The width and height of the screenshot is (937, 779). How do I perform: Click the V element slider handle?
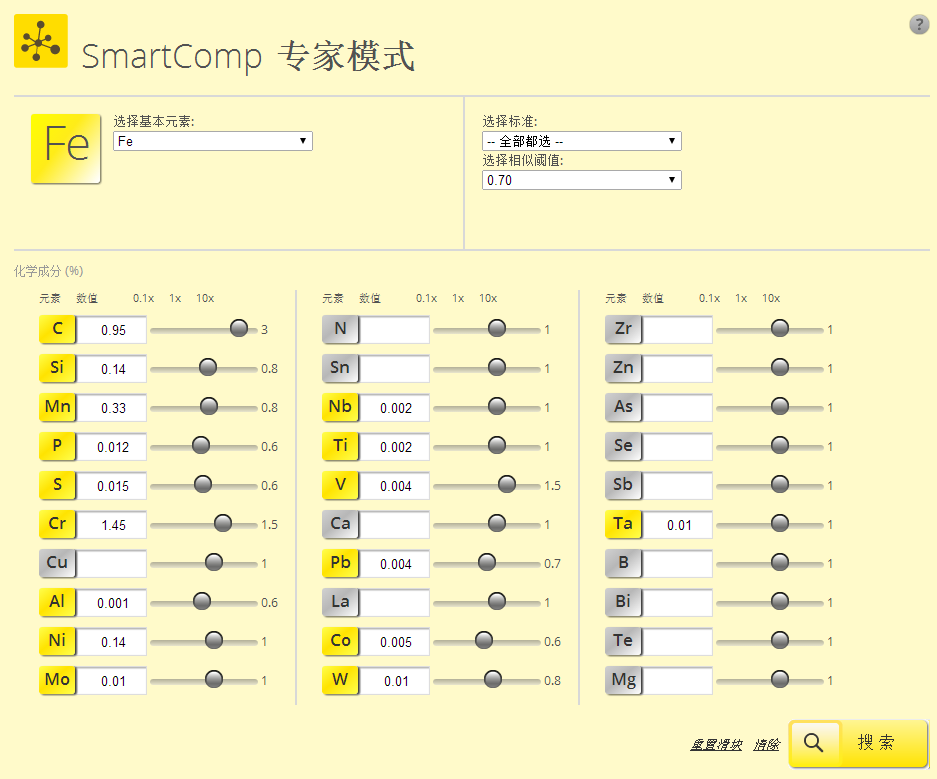[507, 485]
